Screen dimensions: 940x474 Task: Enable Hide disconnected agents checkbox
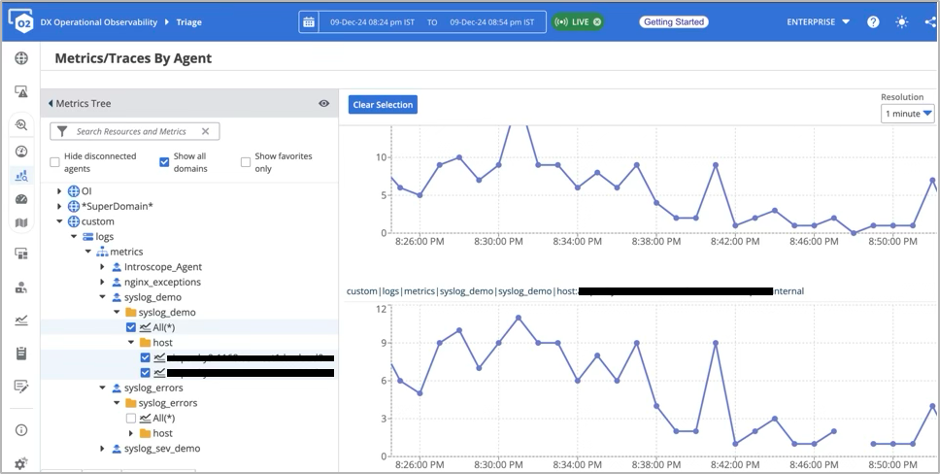(x=55, y=162)
